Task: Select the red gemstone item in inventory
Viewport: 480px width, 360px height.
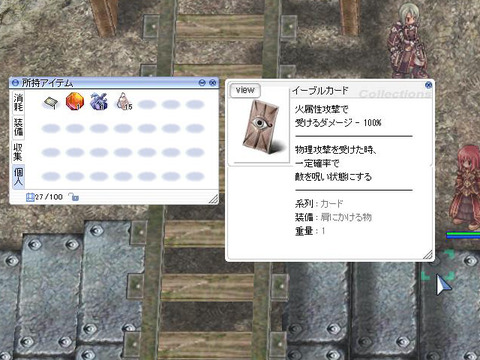Action: click(75, 101)
